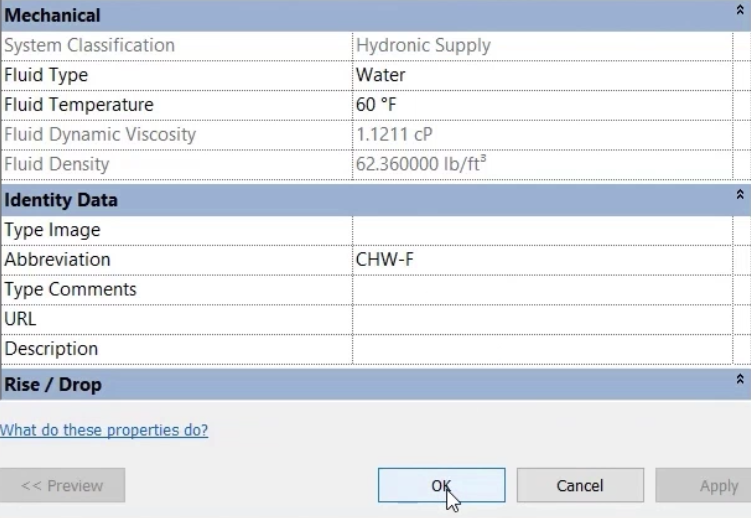Viewport: 751px width, 518px height.
Task: Edit the Abbreviation value CHW-F
Action: tap(542, 259)
